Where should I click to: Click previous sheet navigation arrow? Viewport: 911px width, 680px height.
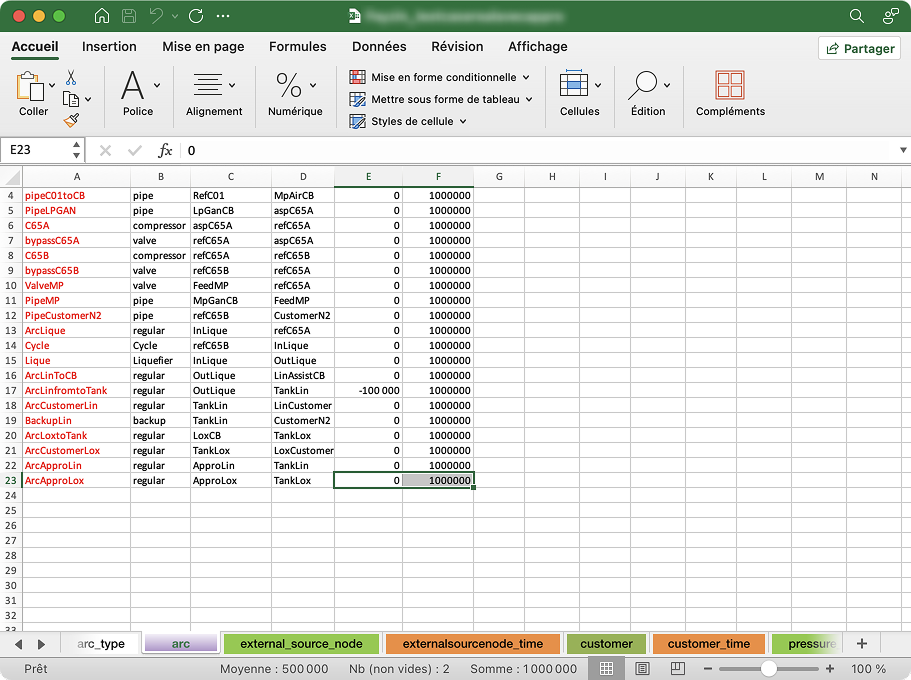pos(19,644)
